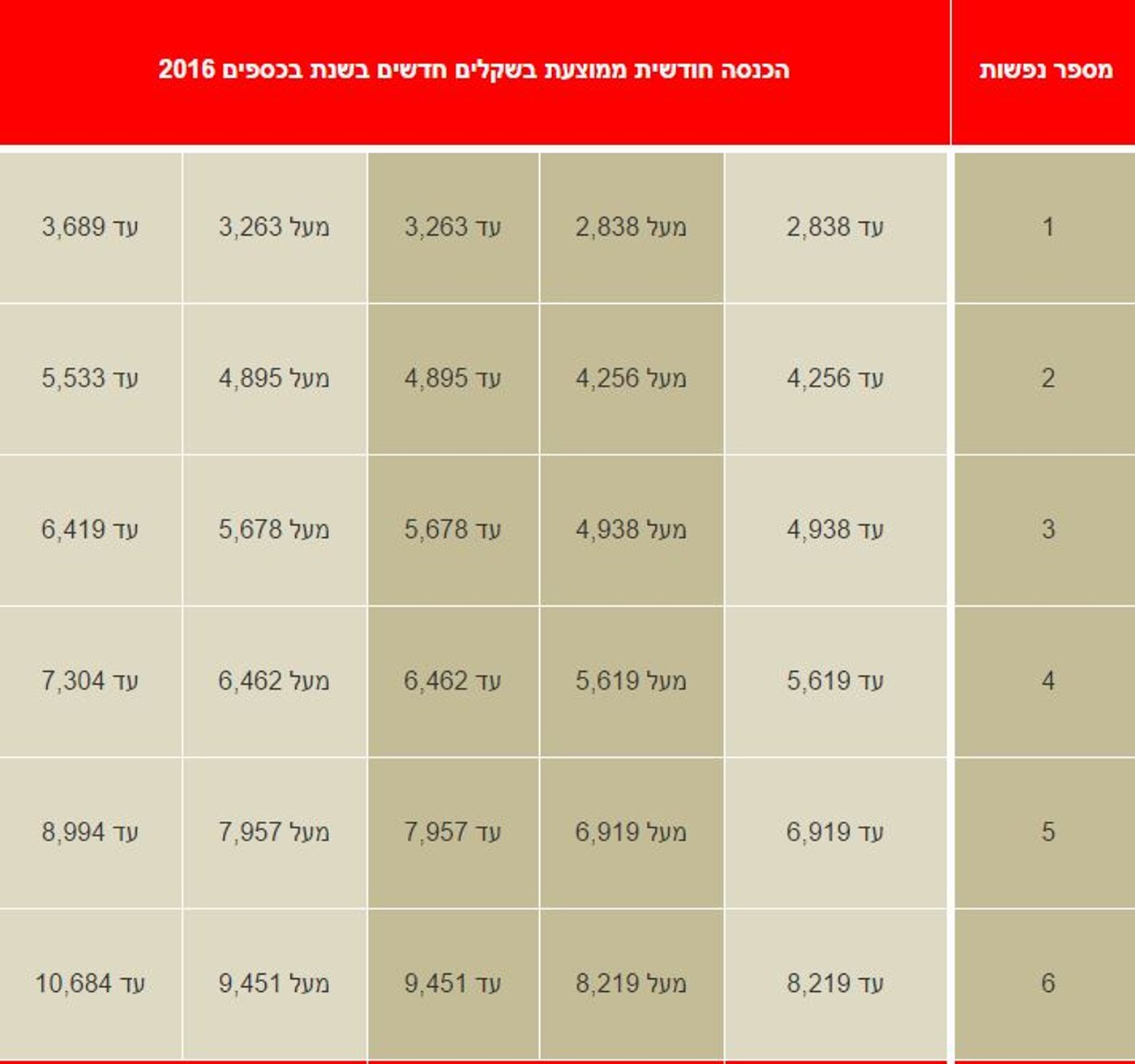Click the cell "עד 7,304"
The height and width of the screenshot is (1064, 1135).
coord(91,682)
